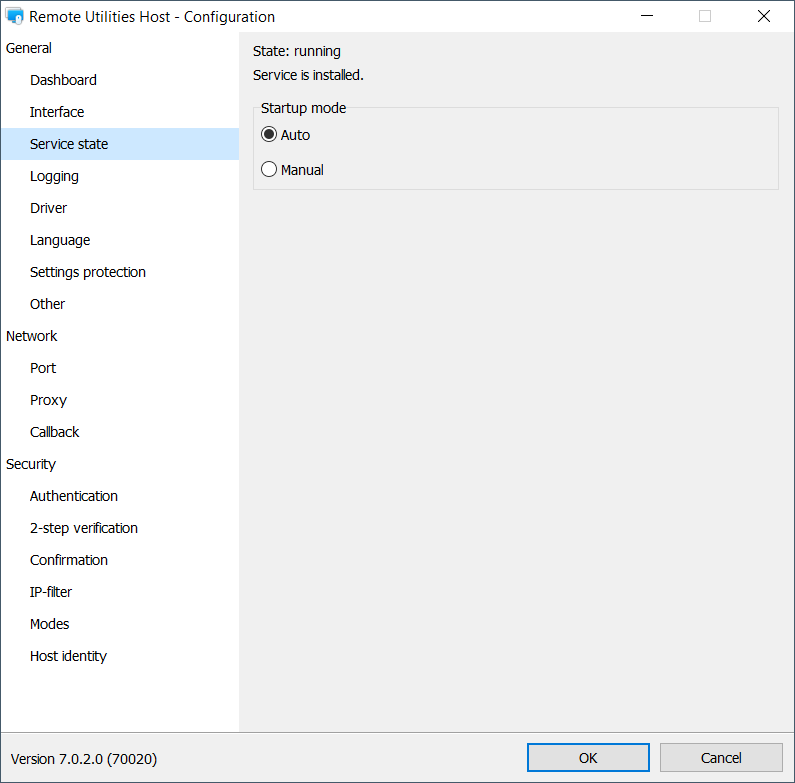
Task: Click the Version 7.0.2.0 (70020) text
Action: click(x=84, y=759)
